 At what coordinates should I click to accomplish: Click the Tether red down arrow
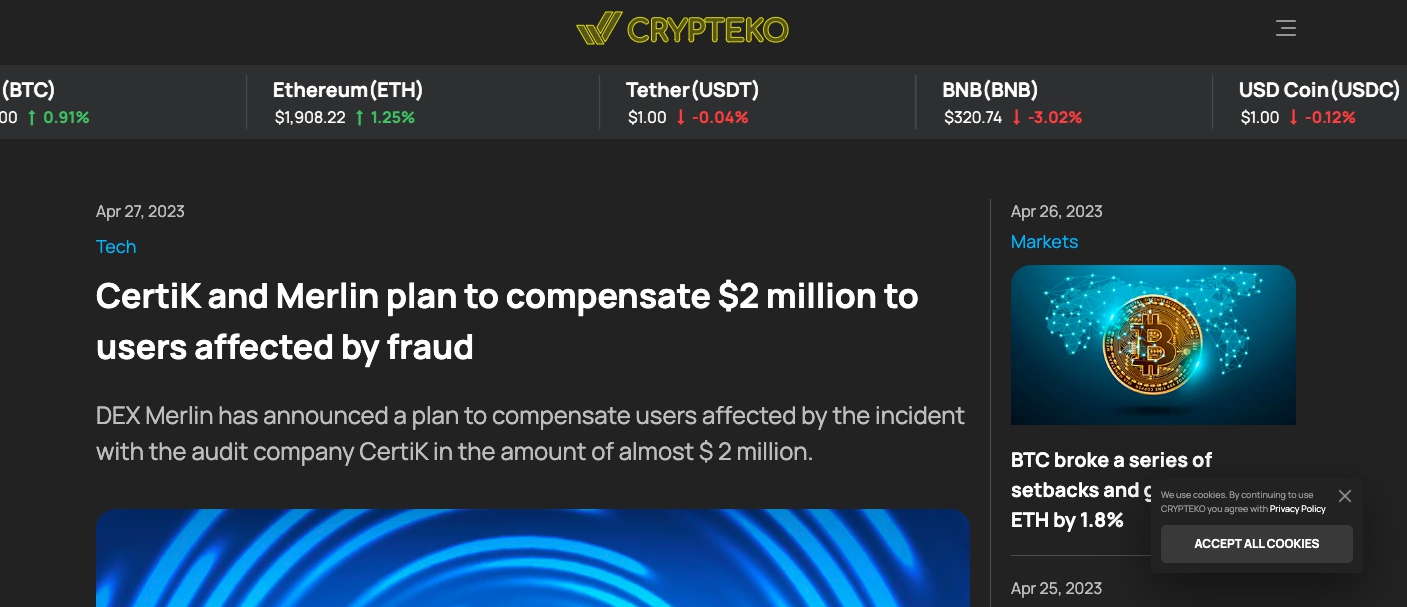(x=681, y=117)
